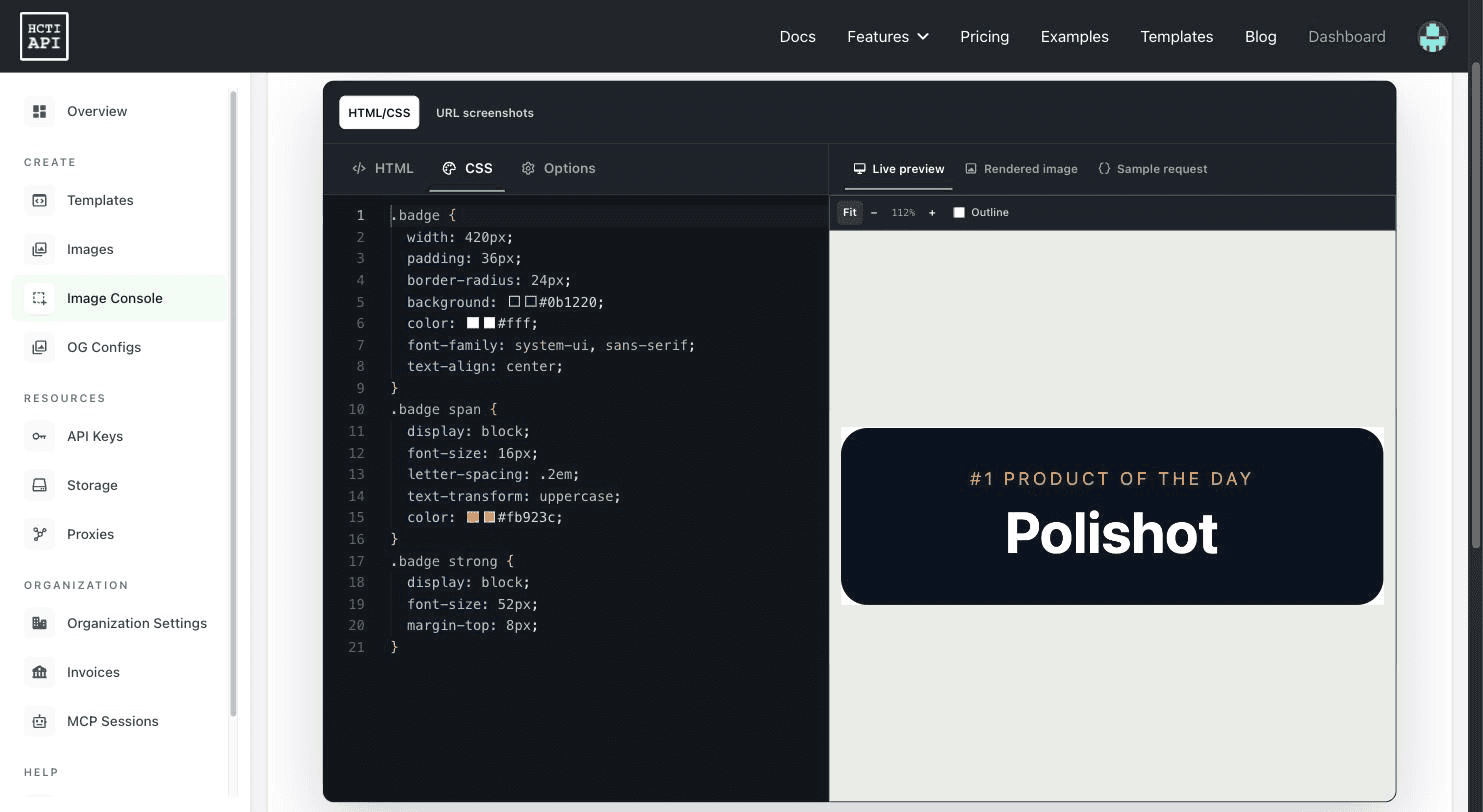Open Invoices in the sidebar
Screen dimensions: 1483x812
tap(120, 672)
